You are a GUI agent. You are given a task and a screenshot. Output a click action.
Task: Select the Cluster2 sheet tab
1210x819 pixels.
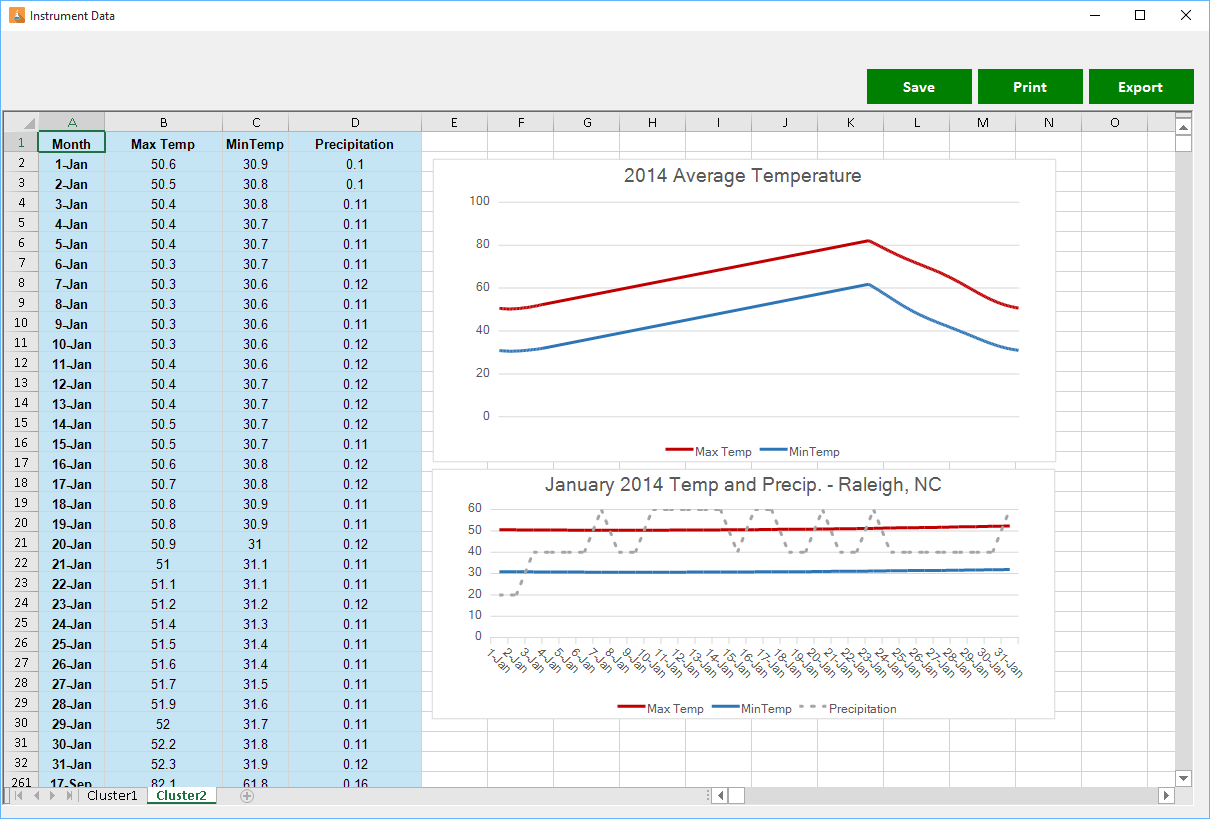[x=181, y=796]
